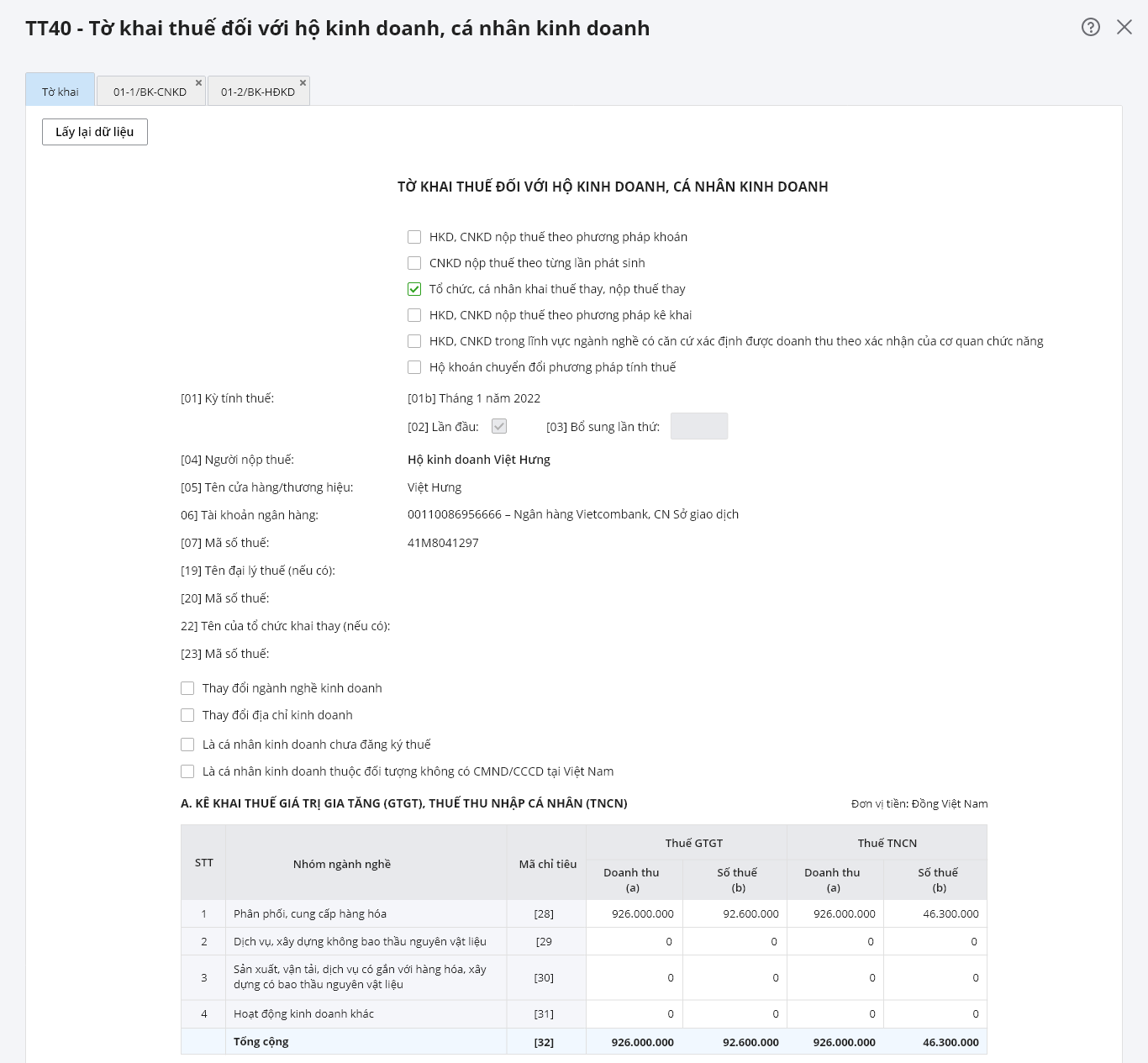Close the 01-2/BK-HĐKD tab with its x icon
Viewport: 1148px width, 1063px height.
click(x=303, y=82)
